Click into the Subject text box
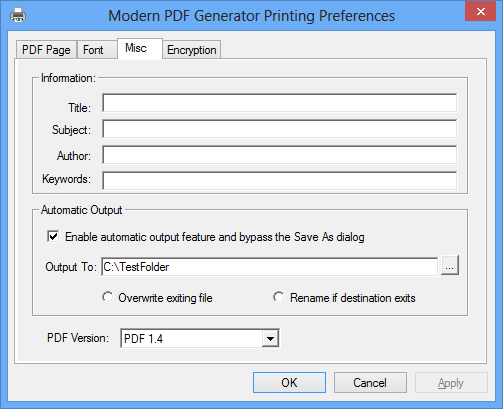The image size is (503, 409). pyautogui.click(x=279, y=129)
